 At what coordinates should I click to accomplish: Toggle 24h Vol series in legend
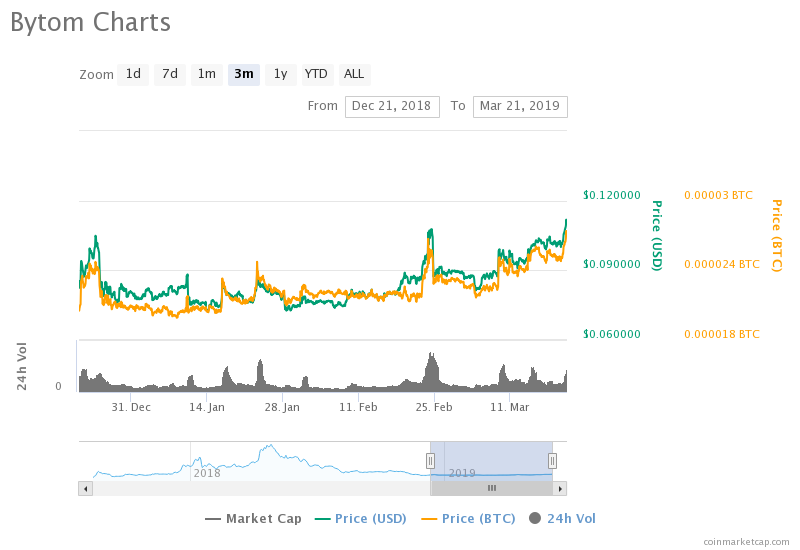click(x=562, y=518)
